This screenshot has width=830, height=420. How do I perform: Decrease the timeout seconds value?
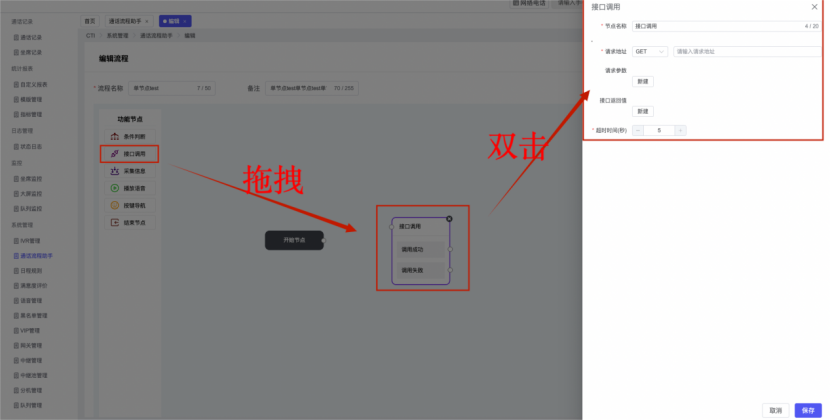click(x=638, y=130)
